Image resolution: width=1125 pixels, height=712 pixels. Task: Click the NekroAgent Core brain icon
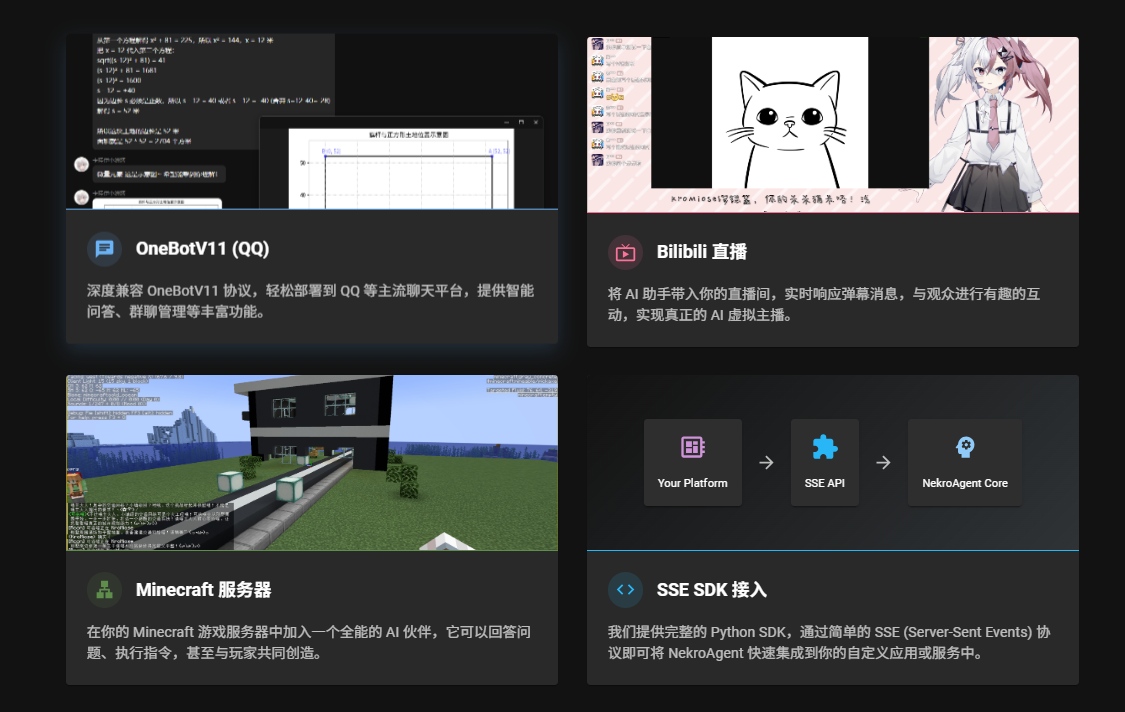pos(964,447)
